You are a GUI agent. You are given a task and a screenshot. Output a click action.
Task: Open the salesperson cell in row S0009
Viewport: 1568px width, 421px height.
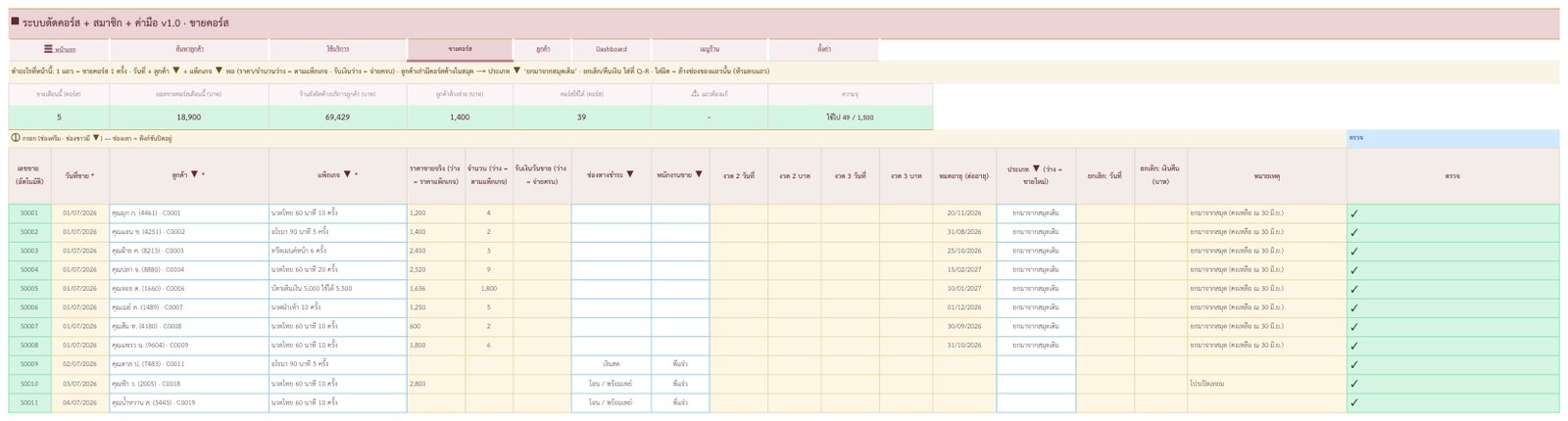681,364
